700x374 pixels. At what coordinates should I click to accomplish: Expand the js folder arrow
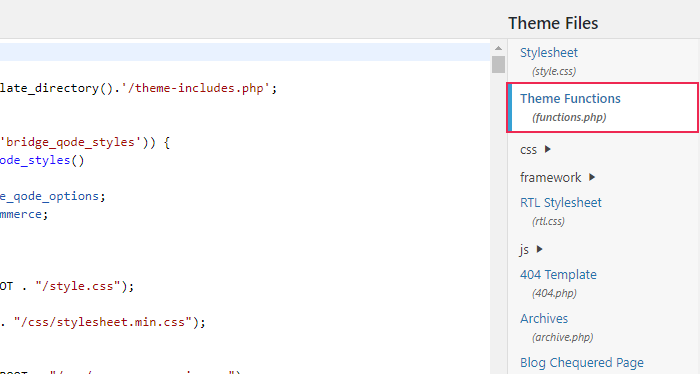(x=539, y=249)
